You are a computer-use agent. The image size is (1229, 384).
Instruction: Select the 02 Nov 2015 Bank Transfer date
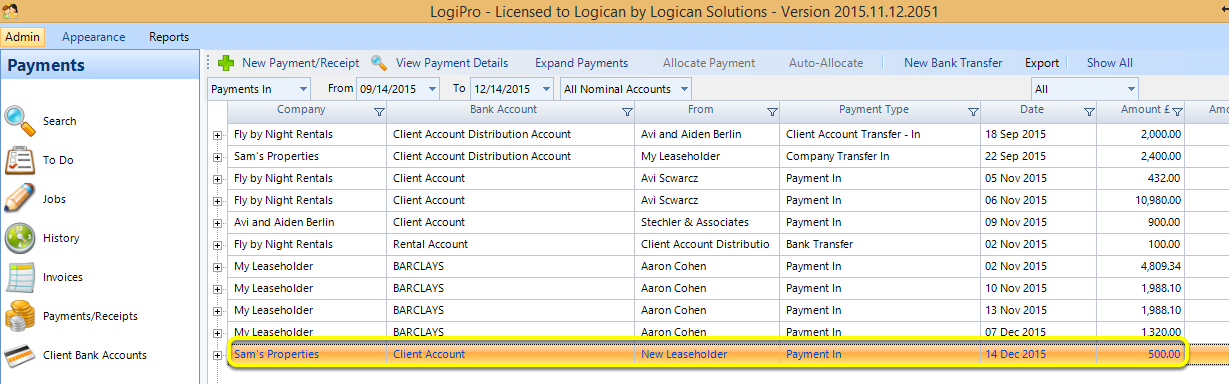1039,244
